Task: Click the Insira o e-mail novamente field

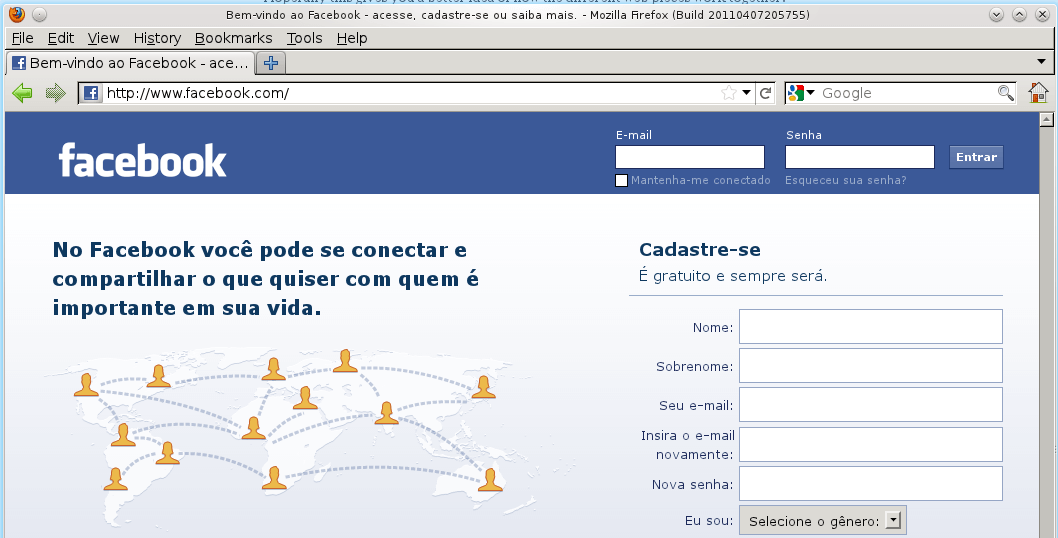Action: click(870, 444)
